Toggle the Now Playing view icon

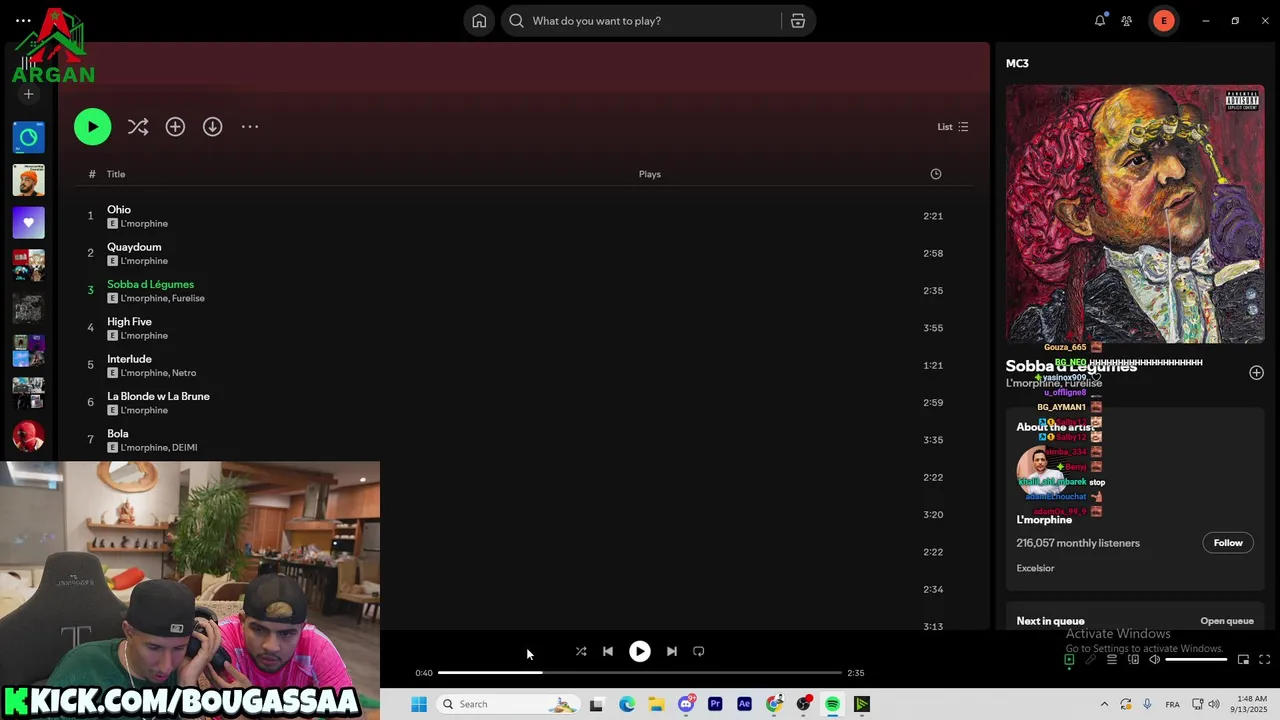coord(1069,660)
